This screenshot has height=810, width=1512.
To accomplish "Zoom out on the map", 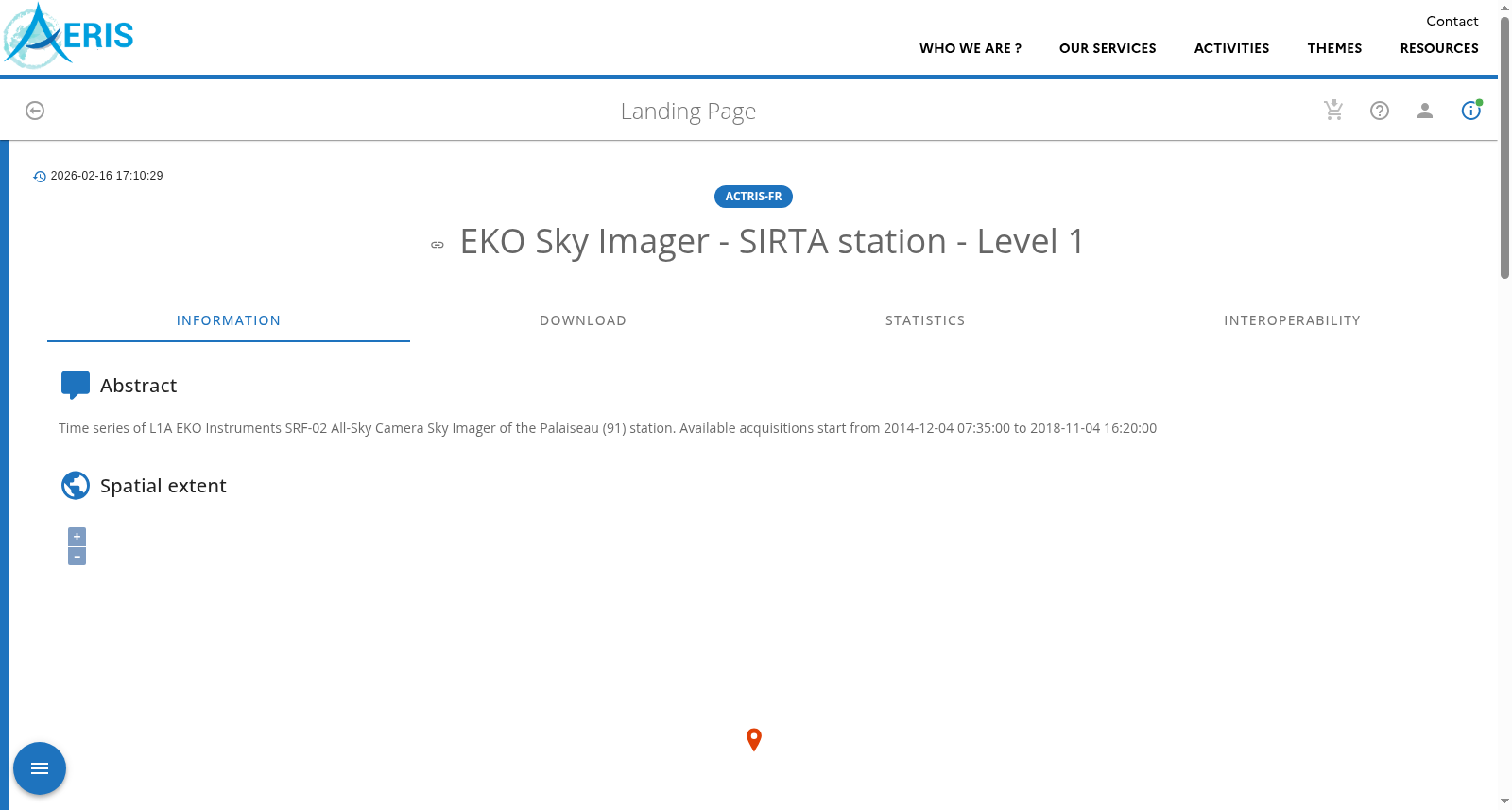I will [77, 557].
